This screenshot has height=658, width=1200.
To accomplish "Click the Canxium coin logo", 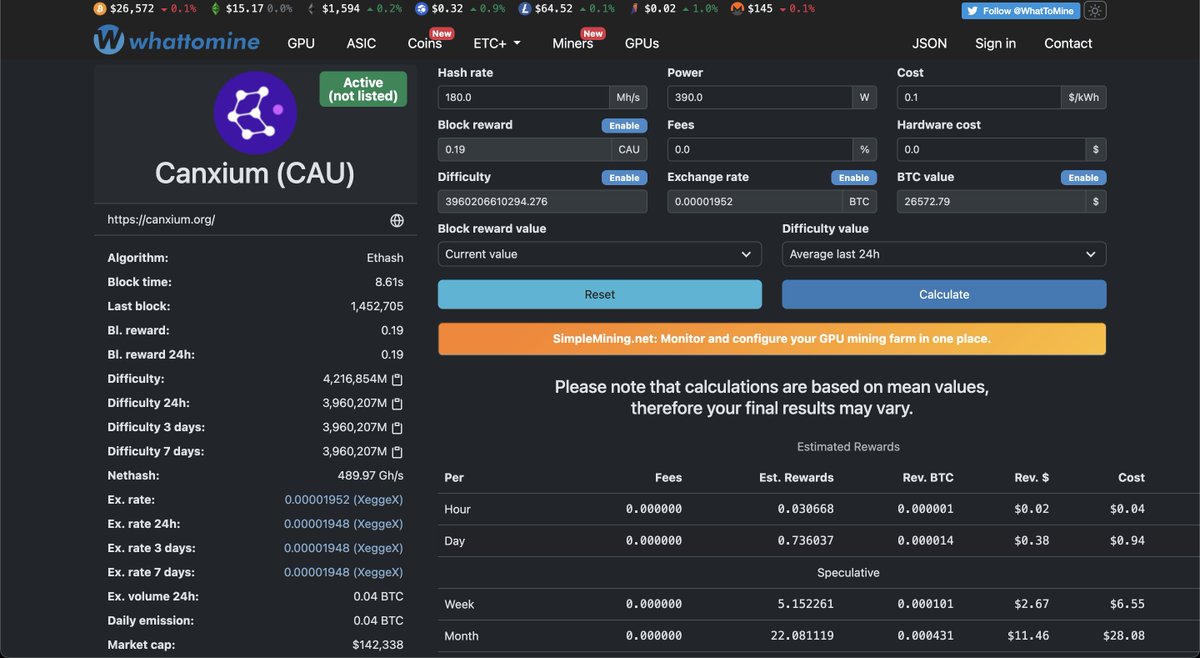I will [x=255, y=112].
